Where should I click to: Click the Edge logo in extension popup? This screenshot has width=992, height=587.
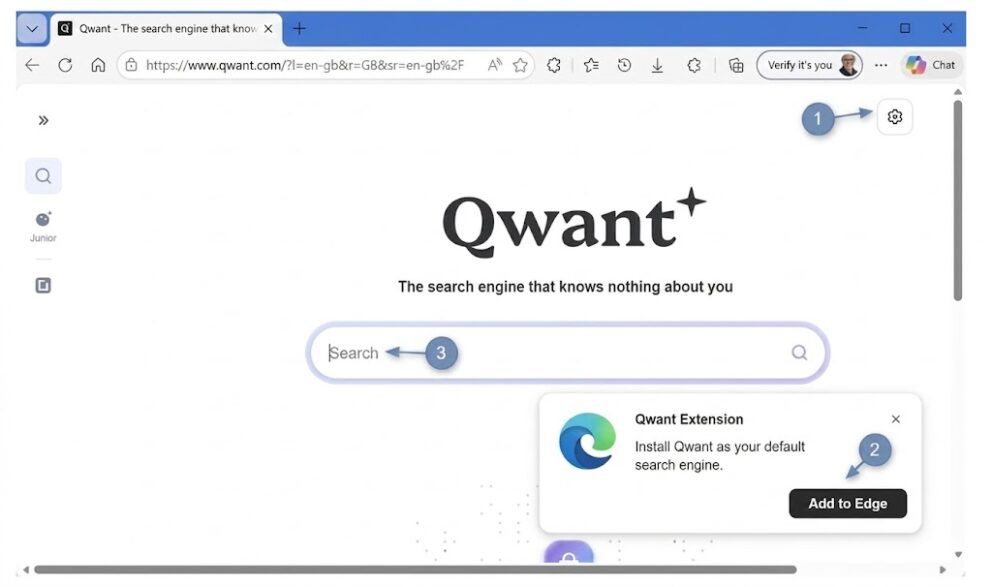click(x=587, y=441)
